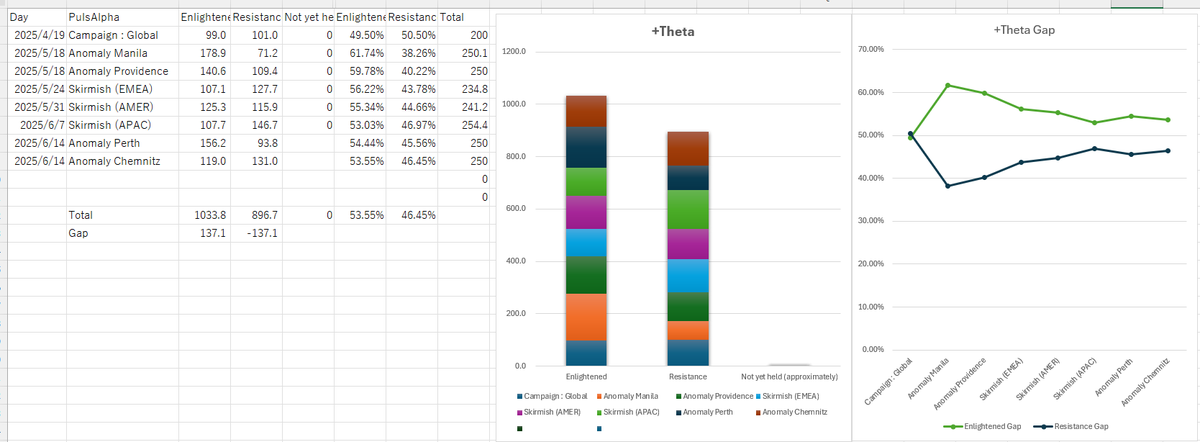Click the "+Theta Gap" line chart title

click(1026, 30)
